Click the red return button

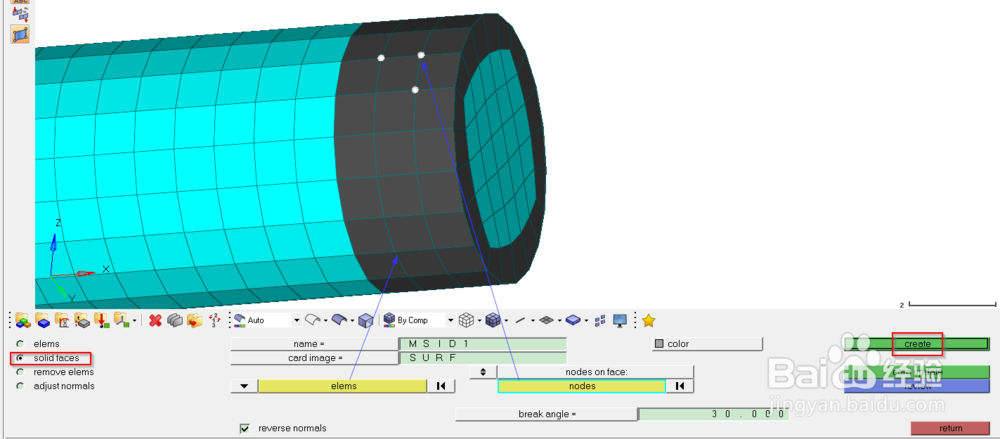950,428
